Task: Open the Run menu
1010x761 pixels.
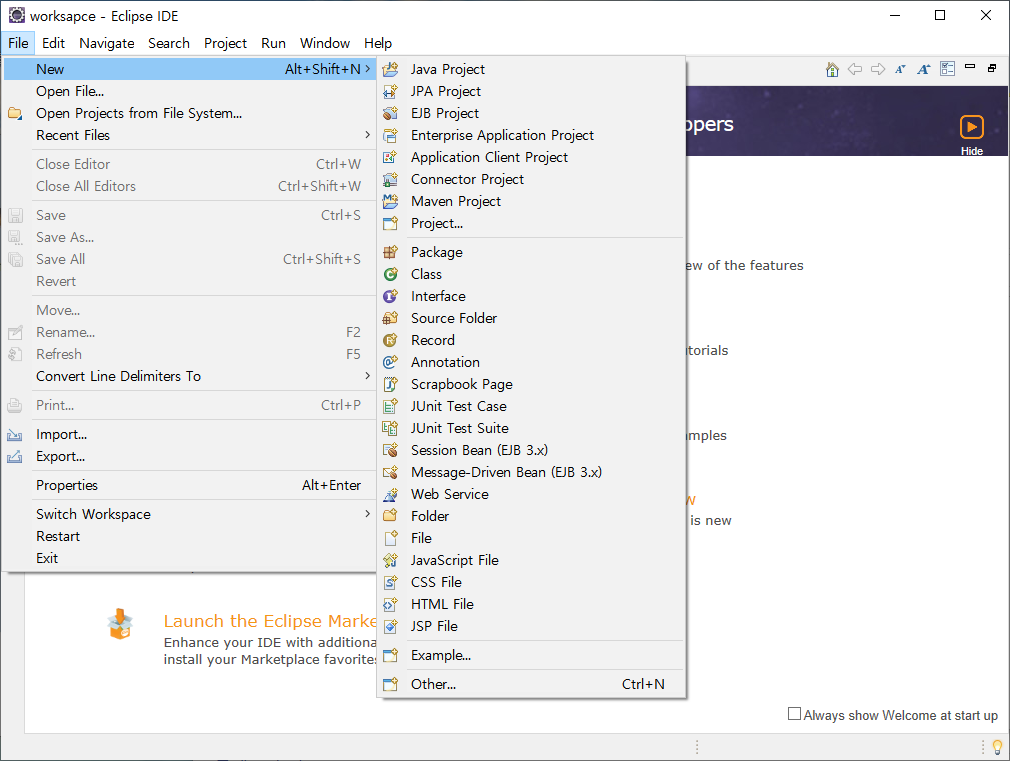Action: [273, 43]
